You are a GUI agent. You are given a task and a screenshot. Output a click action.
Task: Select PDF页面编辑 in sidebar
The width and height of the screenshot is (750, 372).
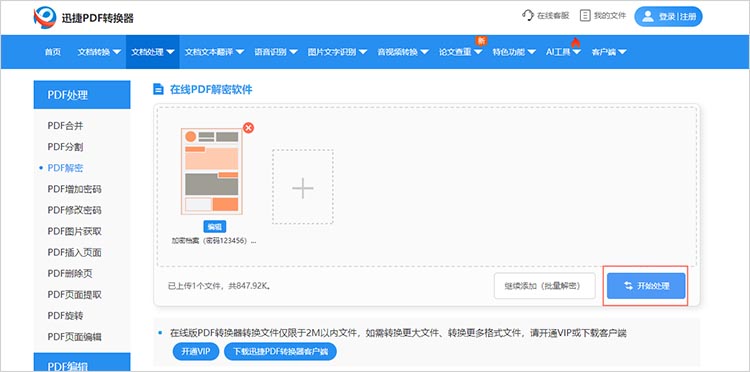pyautogui.click(x=75, y=336)
